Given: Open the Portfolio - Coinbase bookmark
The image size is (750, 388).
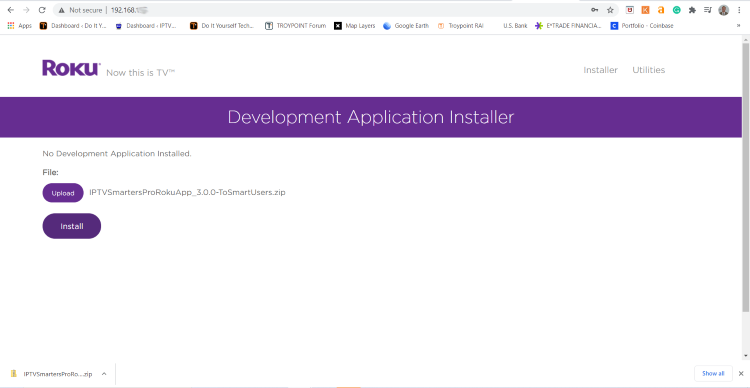Looking at the screenshot, I should pos(642,26).
